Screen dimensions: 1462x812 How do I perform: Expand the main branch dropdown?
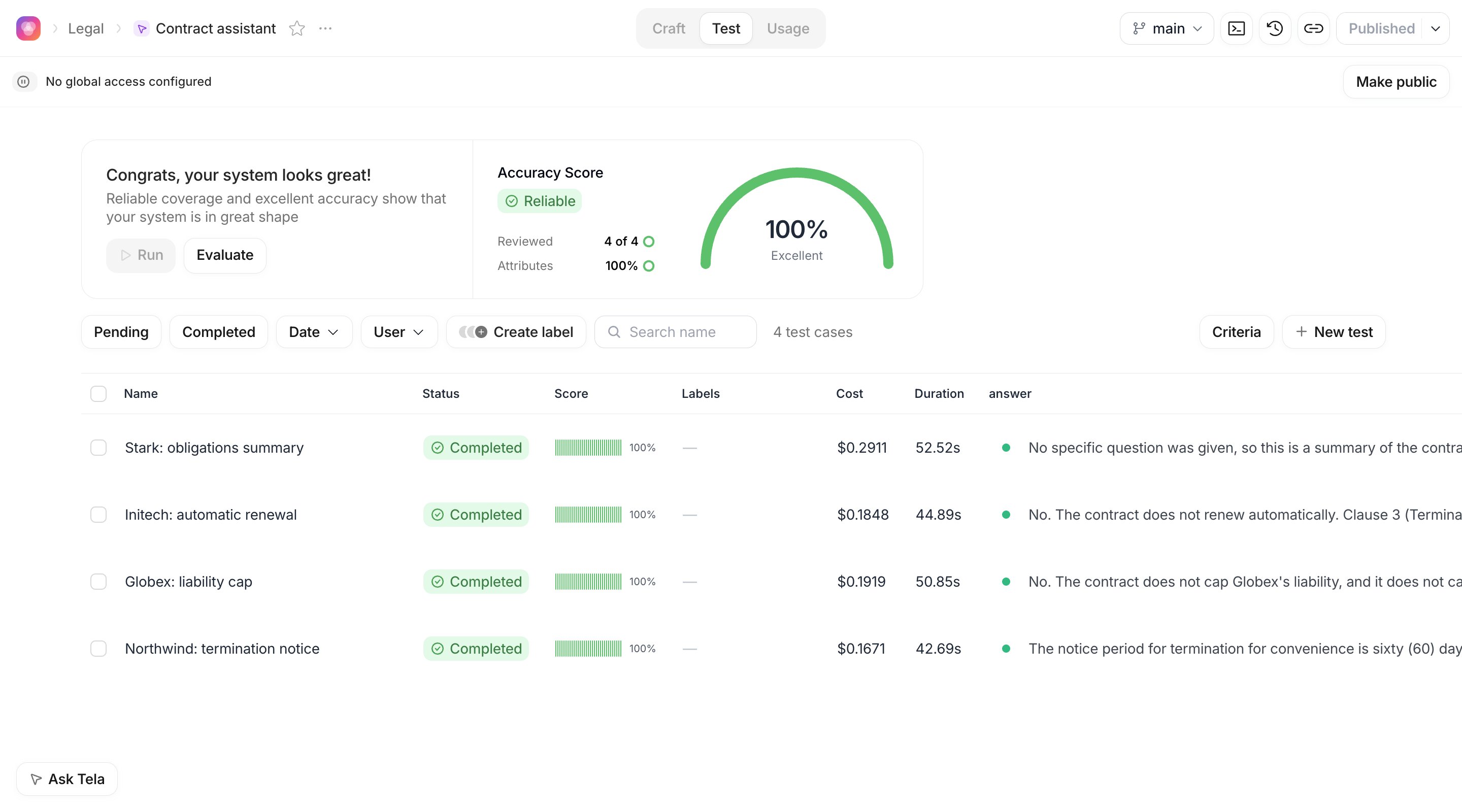[x=1167, y=28]
